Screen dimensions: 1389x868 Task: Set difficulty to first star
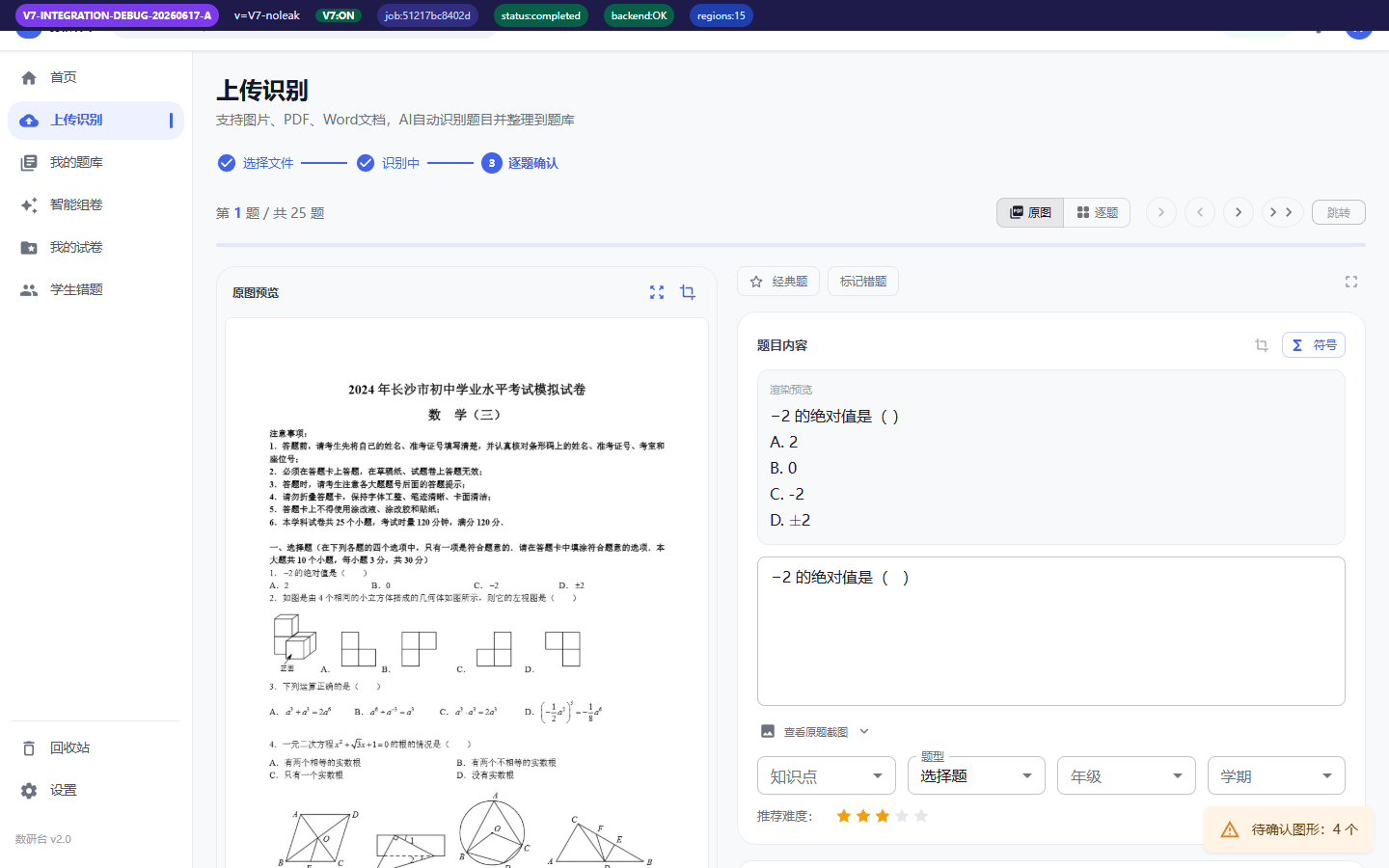(x=844, y=816)
